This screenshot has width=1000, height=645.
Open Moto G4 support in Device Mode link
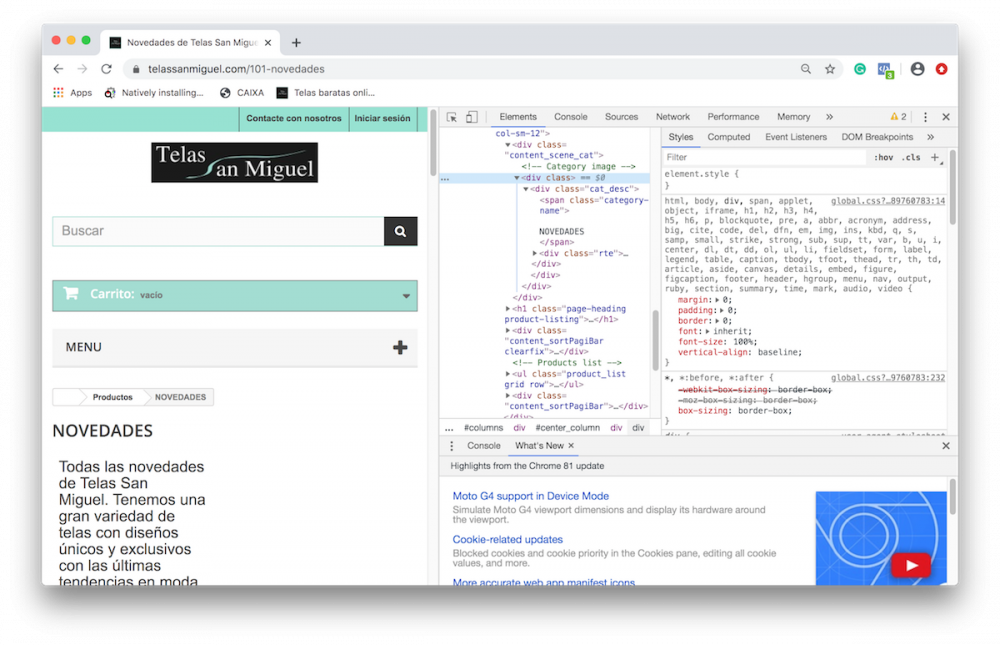pos(531,496)
